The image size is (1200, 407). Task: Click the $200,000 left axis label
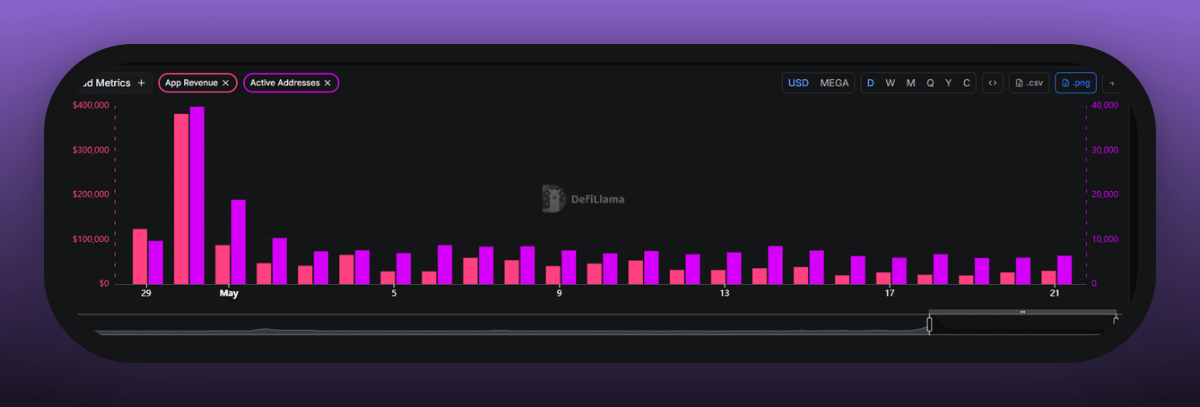coord(91,195)
